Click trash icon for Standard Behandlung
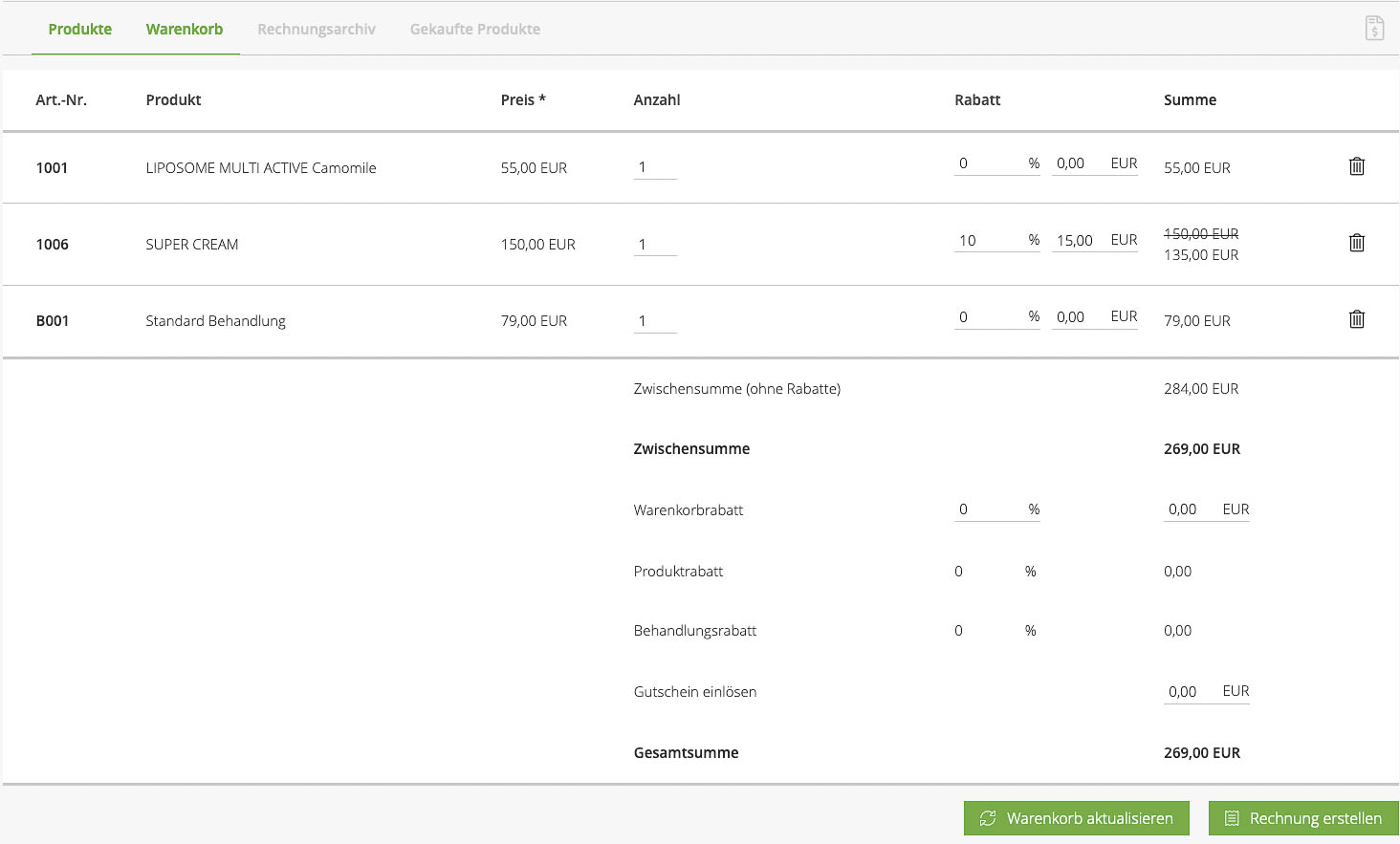The width and height of the screenshot is (1400, 844). click(1356, 319)
